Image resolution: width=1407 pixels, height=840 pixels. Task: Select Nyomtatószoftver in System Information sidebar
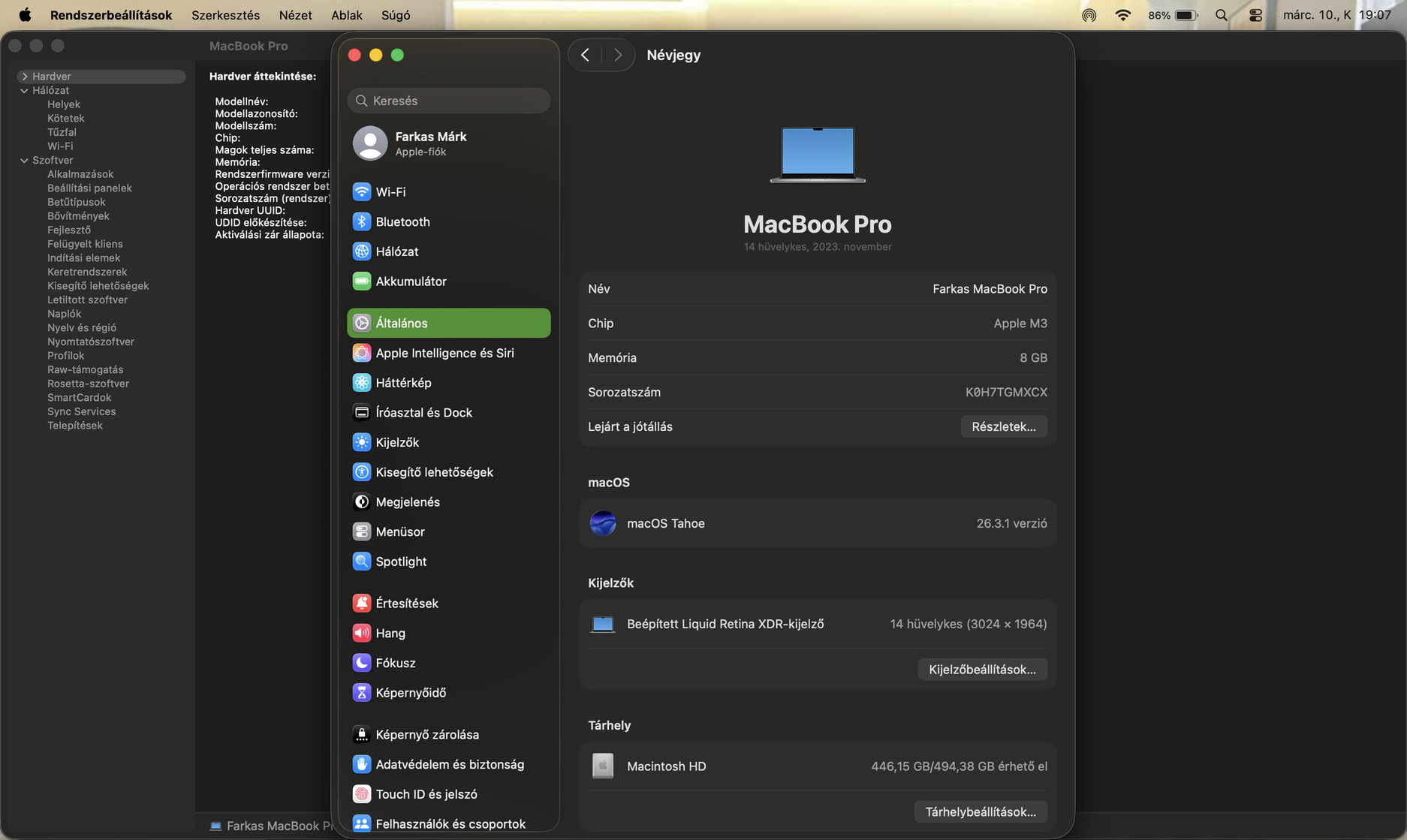point(91,342)
